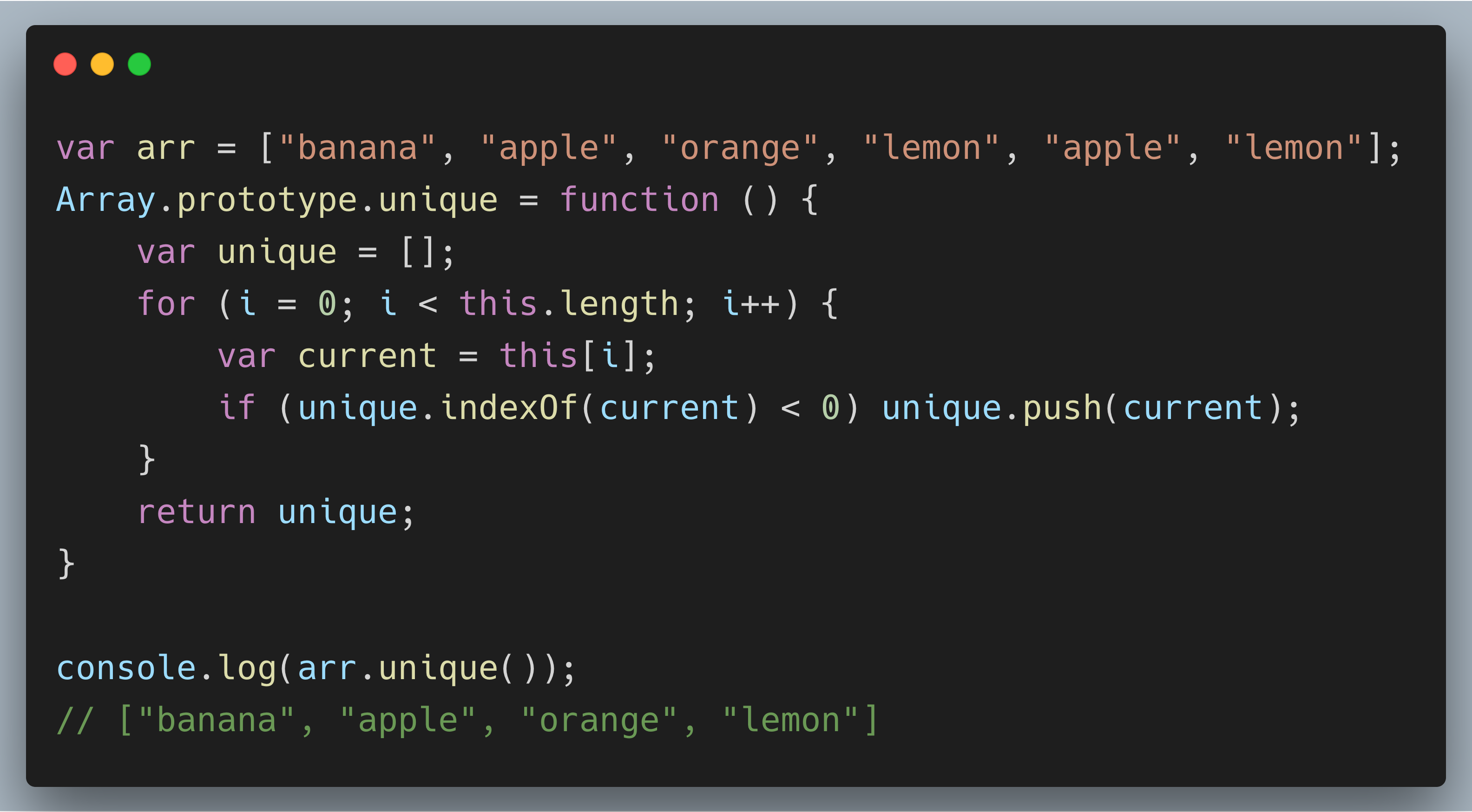The image size is (1472, 812).
Task: Click the 'return' keyword
Action: point(197,512)
